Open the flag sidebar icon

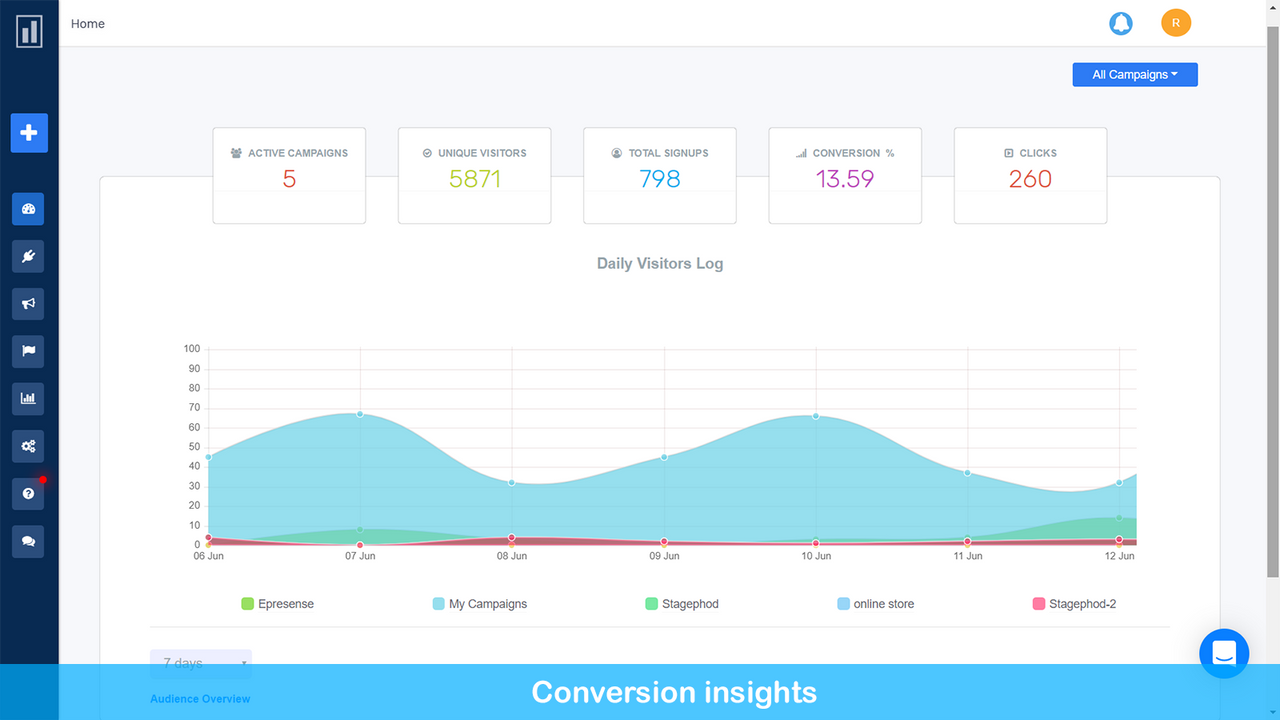coord(28,351)
